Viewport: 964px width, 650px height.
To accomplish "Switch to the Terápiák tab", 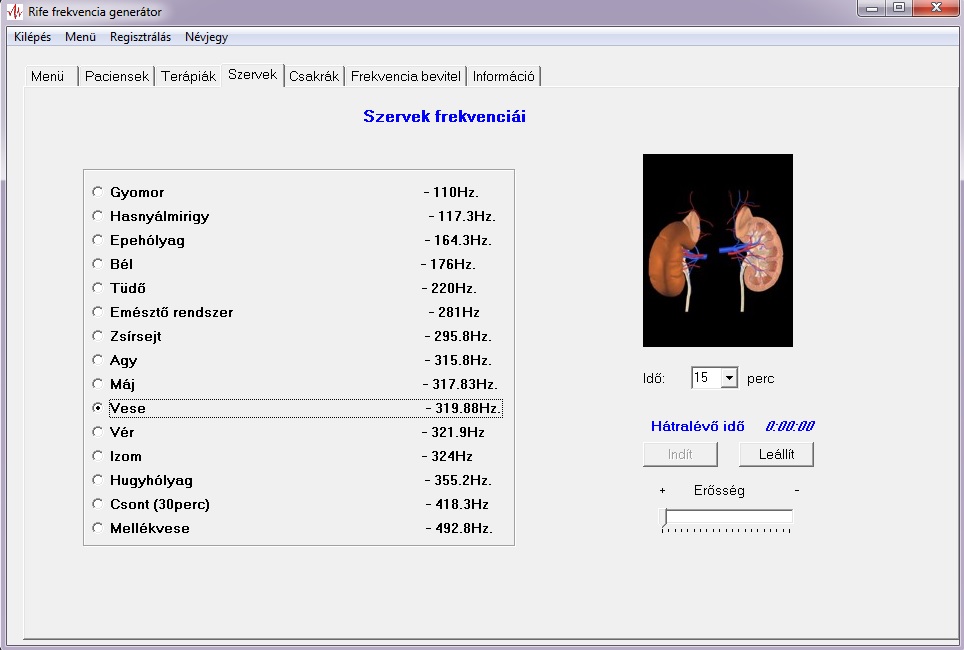I will pos(188,76).
